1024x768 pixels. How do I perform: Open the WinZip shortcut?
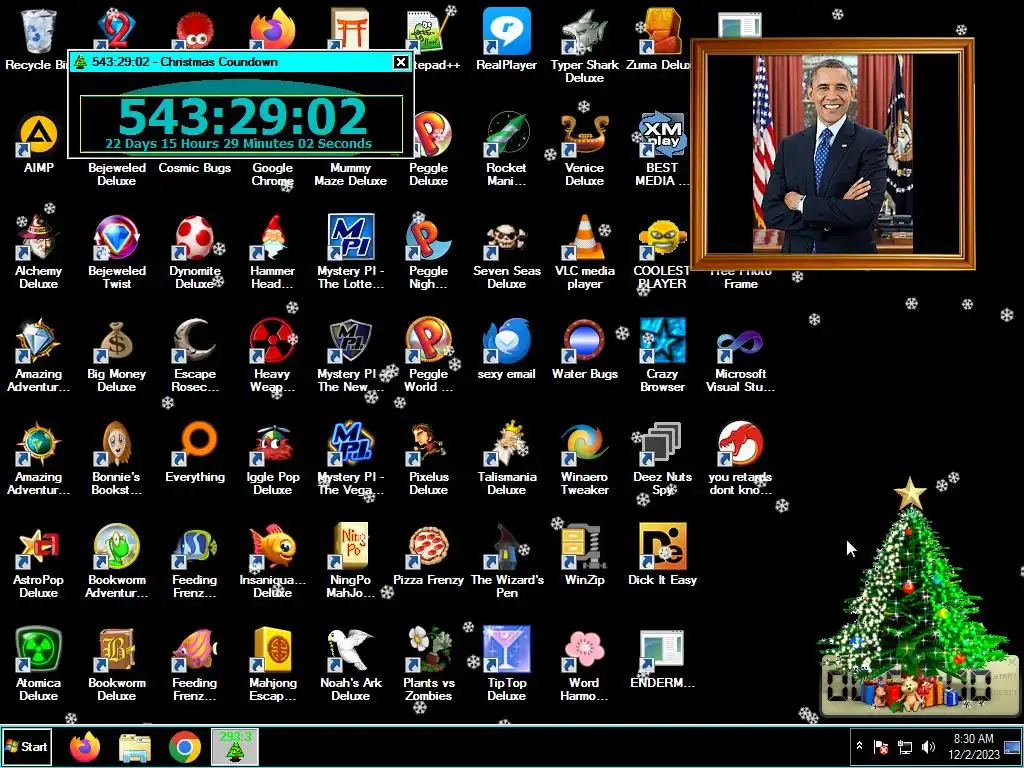(584, 555)
